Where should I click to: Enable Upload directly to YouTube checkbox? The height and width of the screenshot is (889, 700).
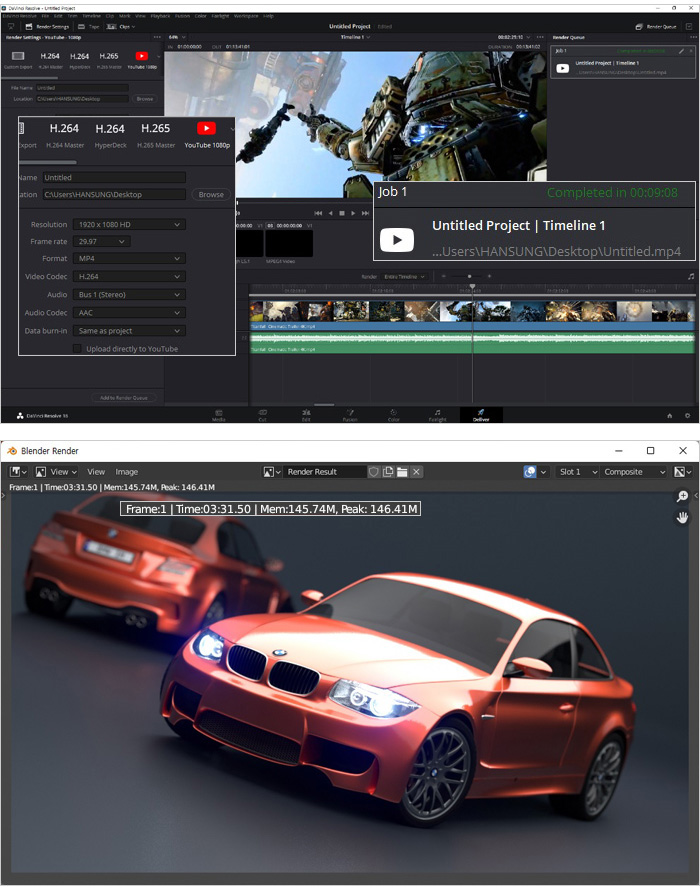[x=77, y=349]
